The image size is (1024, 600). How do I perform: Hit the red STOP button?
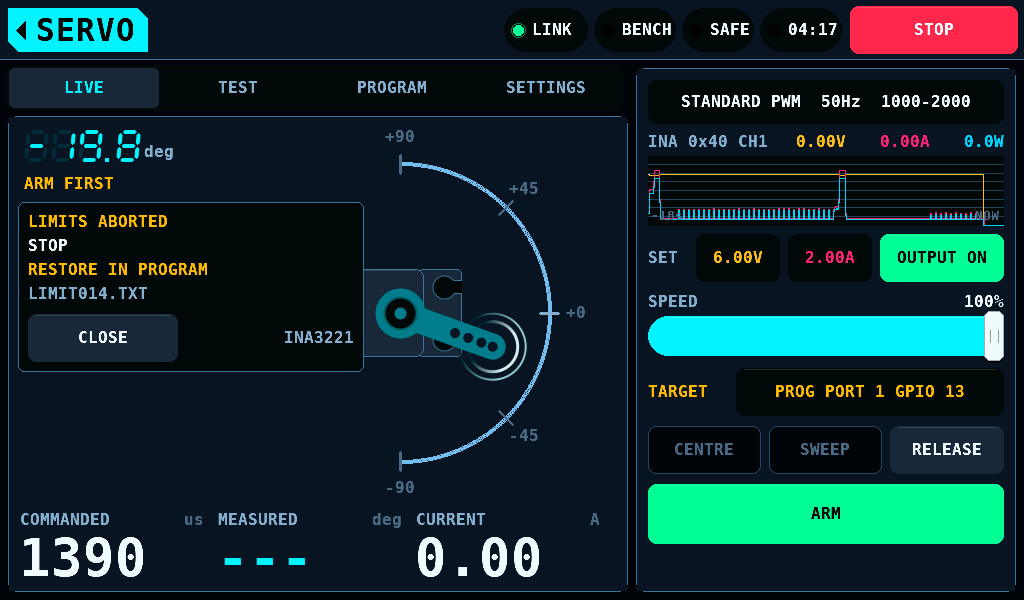[x=933, y=30]
